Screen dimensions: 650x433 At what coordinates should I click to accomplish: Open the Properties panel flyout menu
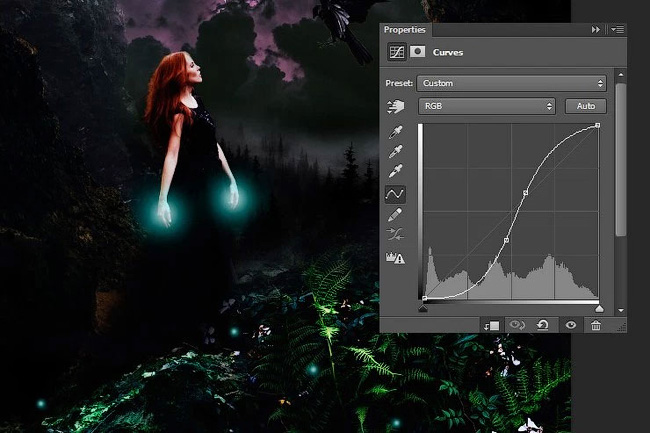click(x=617, y=29)
